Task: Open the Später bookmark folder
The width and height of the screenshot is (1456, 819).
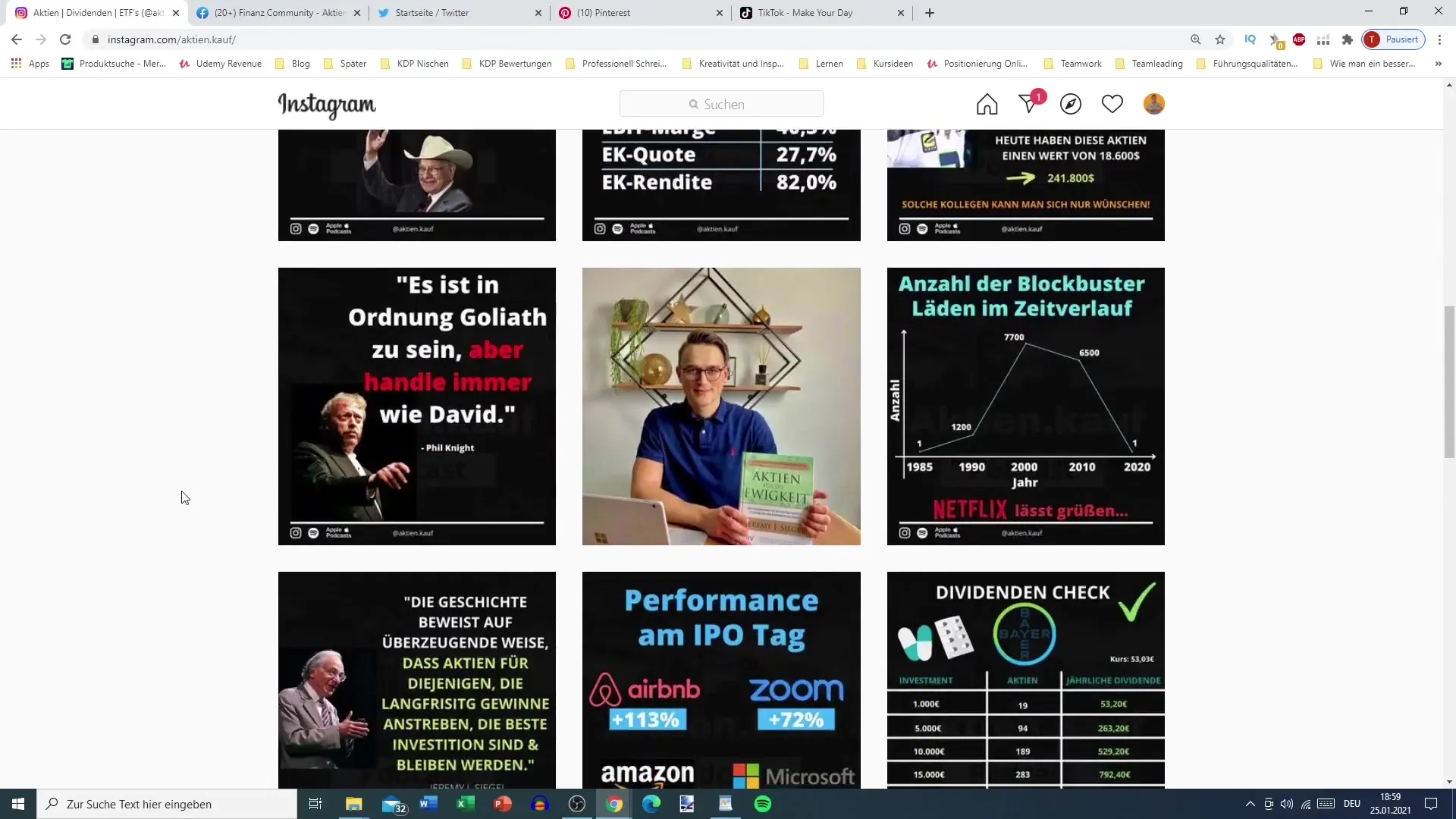Action: point(345,64)
